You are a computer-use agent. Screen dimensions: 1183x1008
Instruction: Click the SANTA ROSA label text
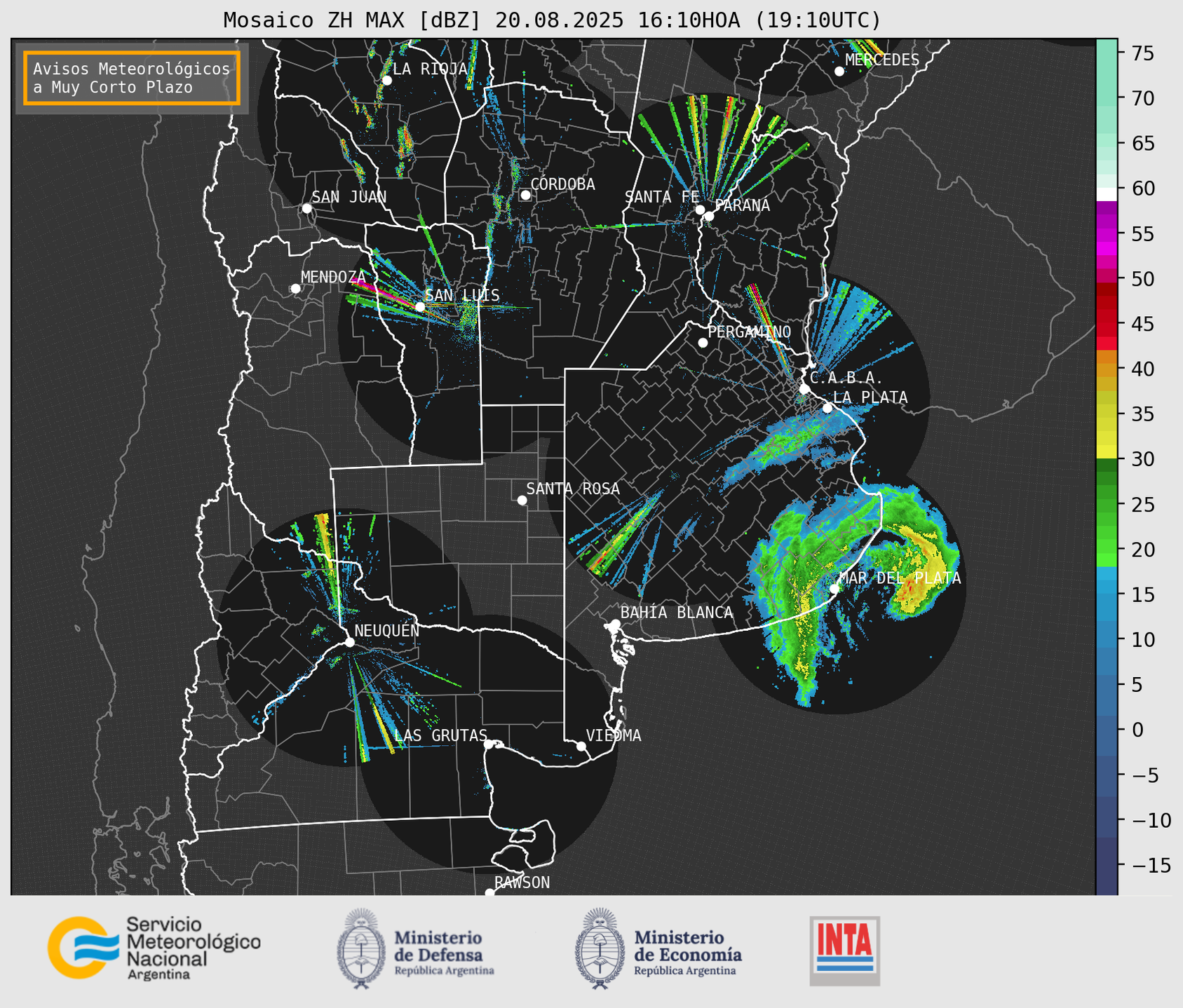[x=573, y=489]
